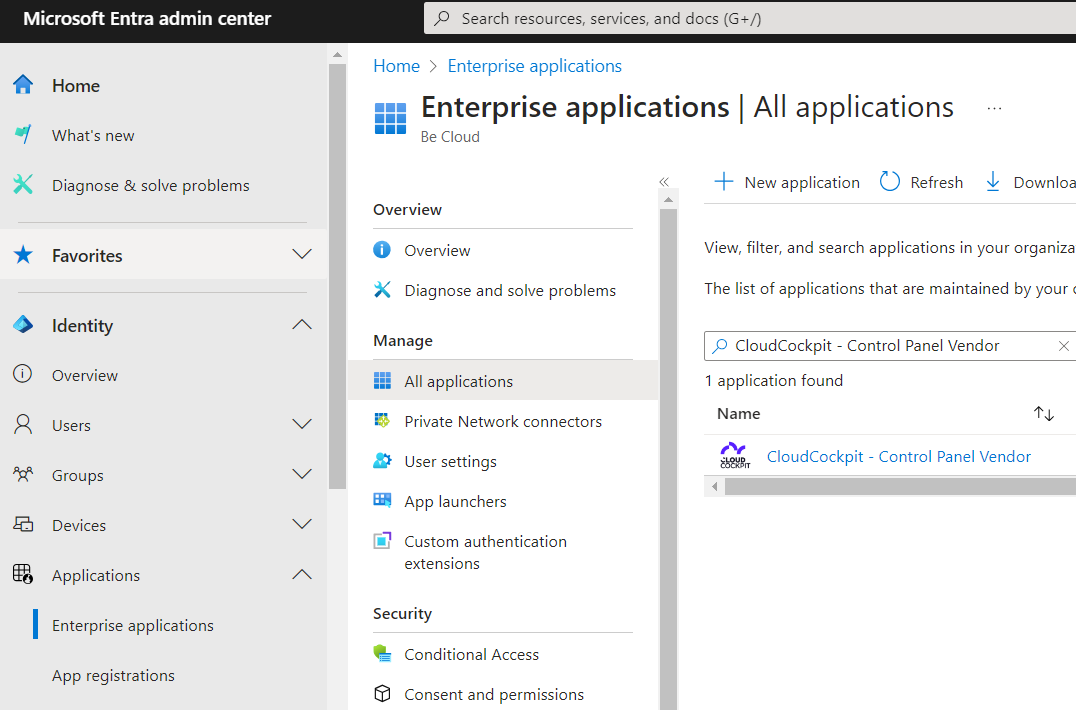The height and width of the screenshot is (710, 1076).
Task: Click the Name column sort arrows
Action: pyautogui.click(x=1044, y=413)
